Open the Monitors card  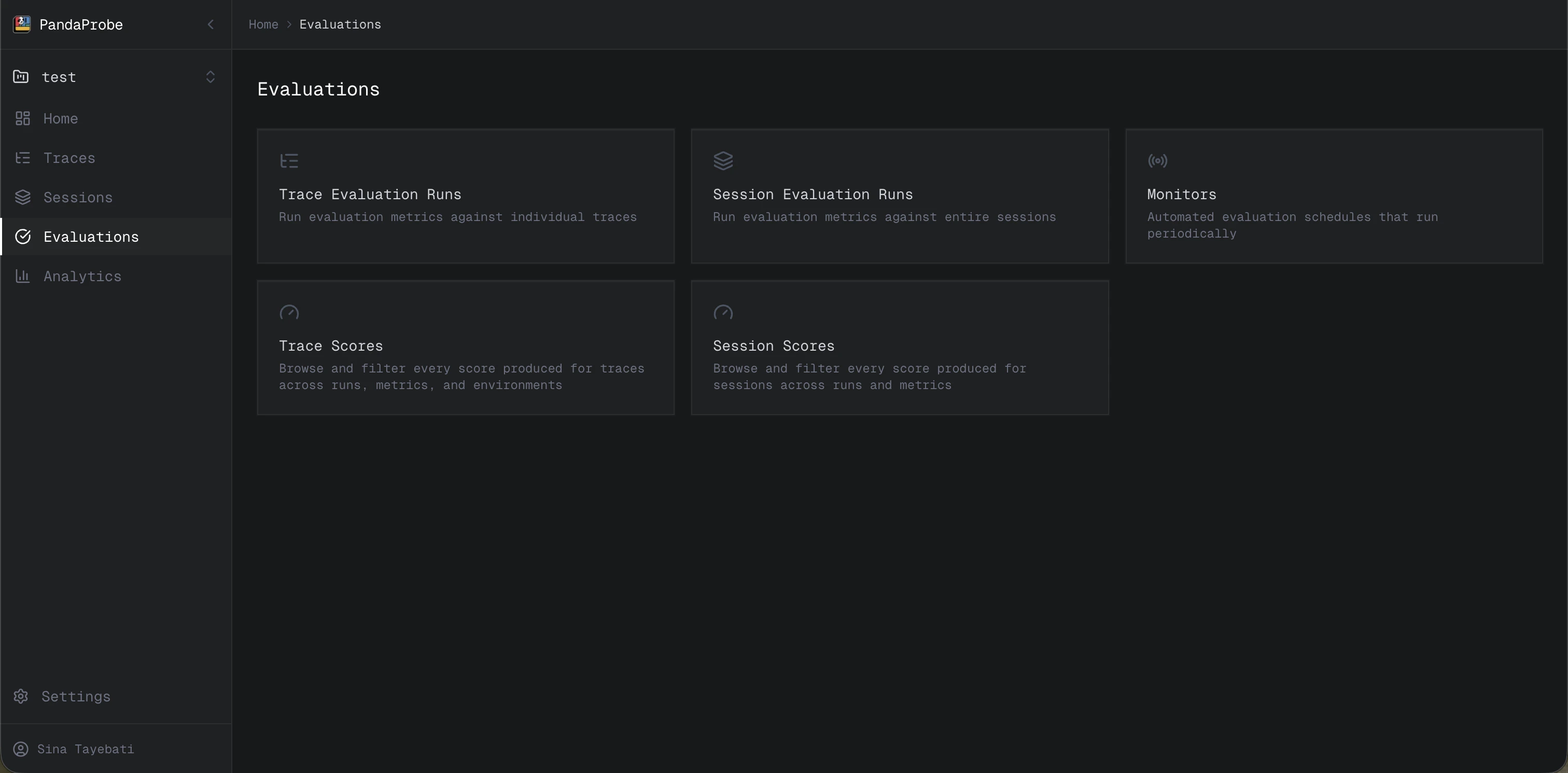(x=1334, y=196)
